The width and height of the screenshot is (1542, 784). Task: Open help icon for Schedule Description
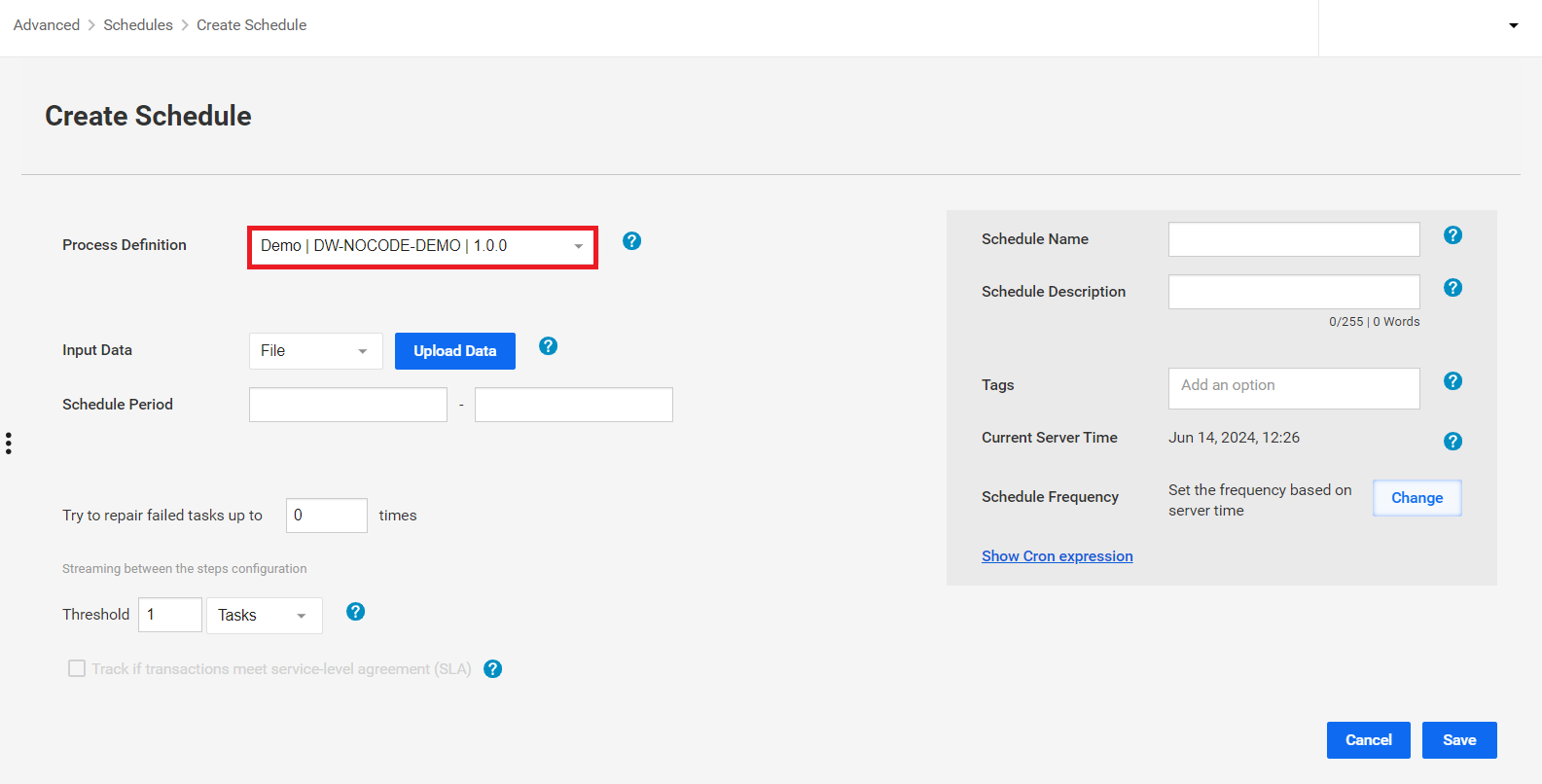click(x=1452, y=288)
